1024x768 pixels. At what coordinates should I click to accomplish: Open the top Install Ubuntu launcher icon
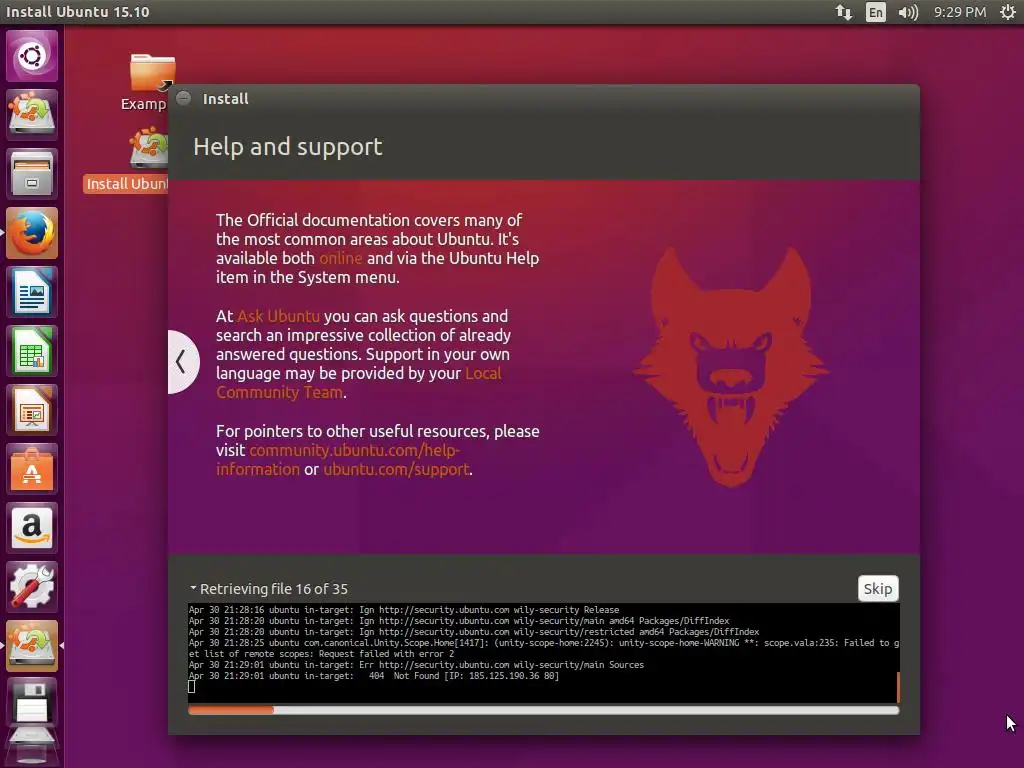click(32, 114)
